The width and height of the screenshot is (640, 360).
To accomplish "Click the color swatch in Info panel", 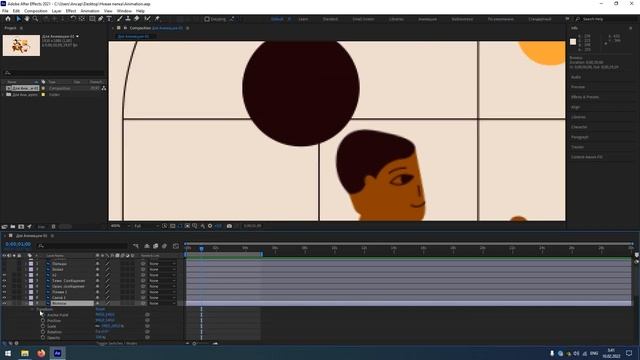I will (x=573, y=42).
